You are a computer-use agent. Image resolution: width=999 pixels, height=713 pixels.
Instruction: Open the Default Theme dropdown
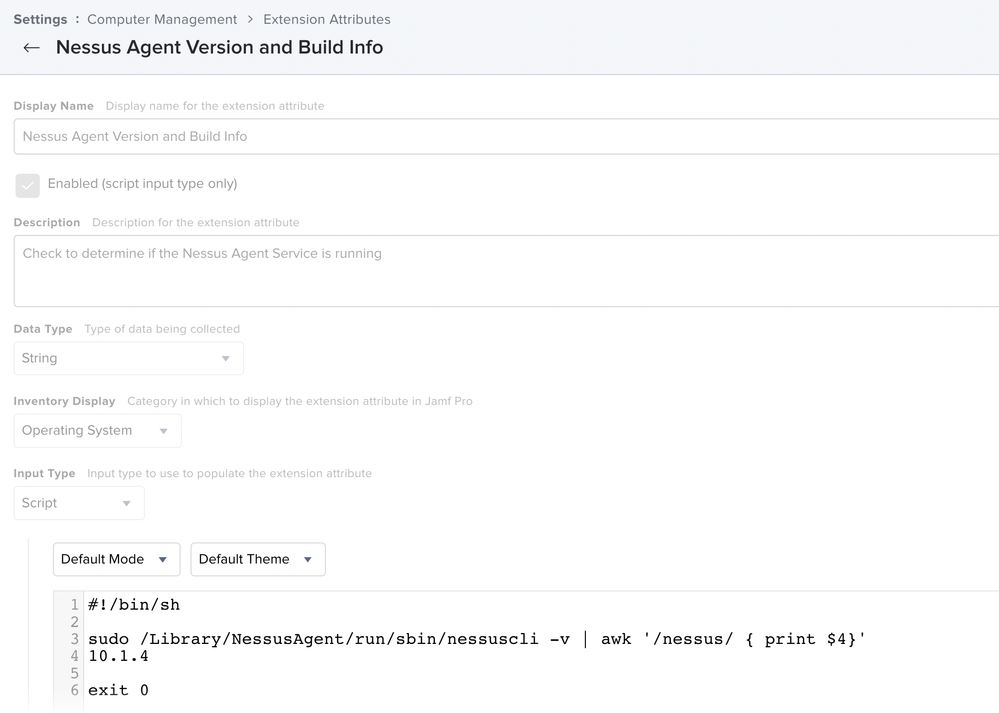coord(258,559)
